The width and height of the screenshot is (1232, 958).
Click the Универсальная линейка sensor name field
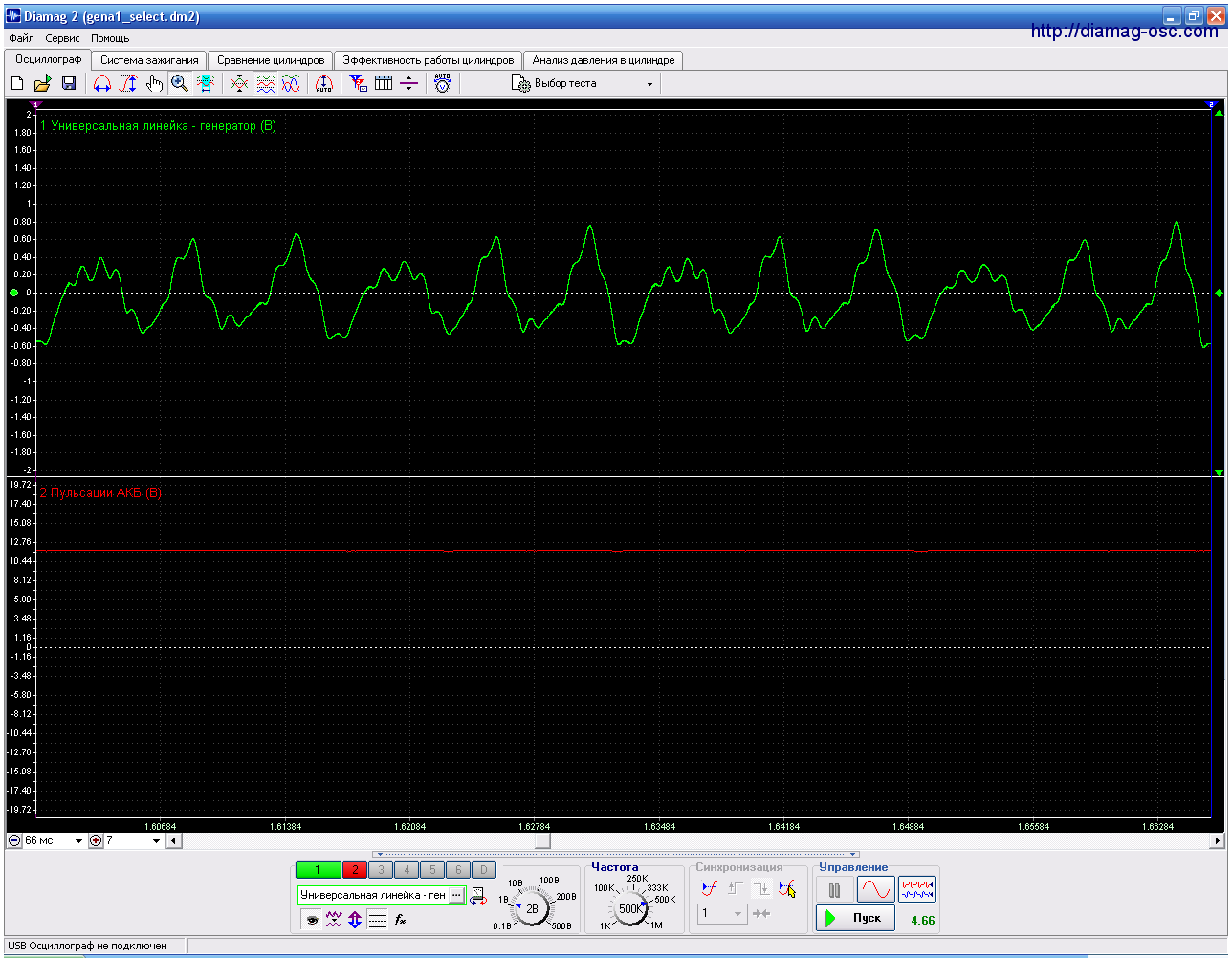point(373,895)
